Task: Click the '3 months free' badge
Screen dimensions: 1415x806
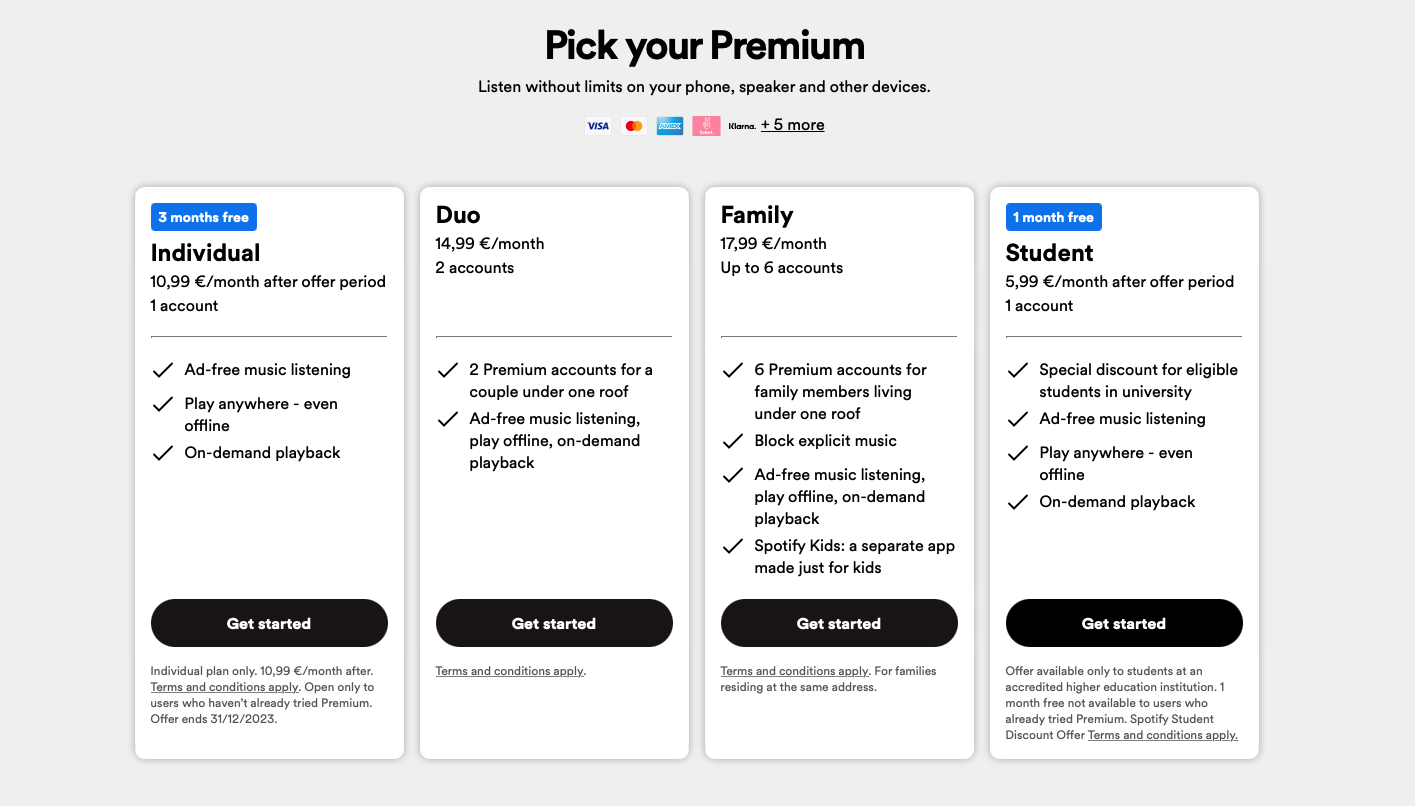Action: pos(204,217)
